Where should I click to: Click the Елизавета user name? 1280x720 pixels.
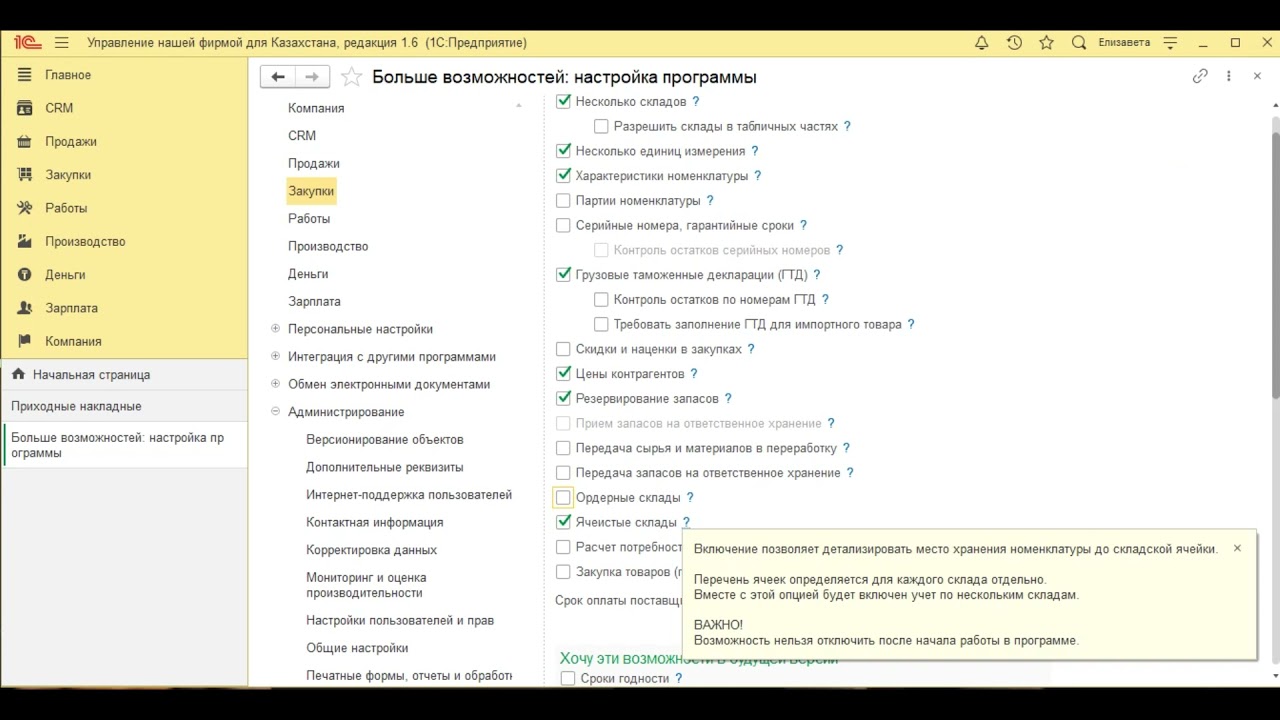tap(1124, 43)
